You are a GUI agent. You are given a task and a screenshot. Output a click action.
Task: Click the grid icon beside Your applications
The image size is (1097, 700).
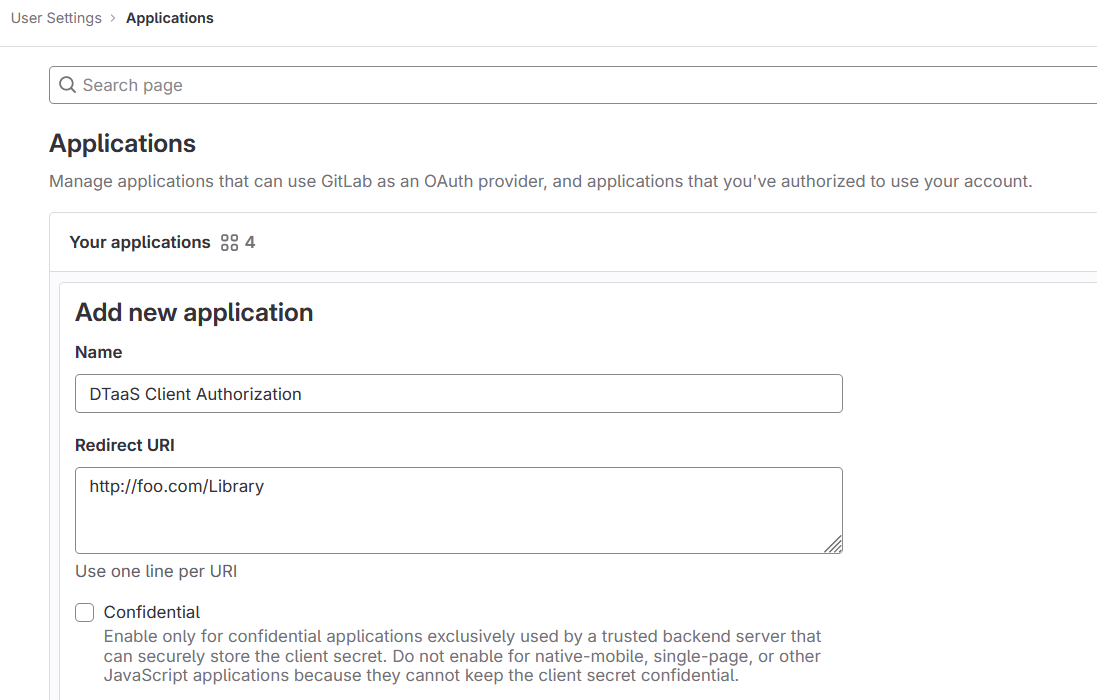(x=230, y=242)
